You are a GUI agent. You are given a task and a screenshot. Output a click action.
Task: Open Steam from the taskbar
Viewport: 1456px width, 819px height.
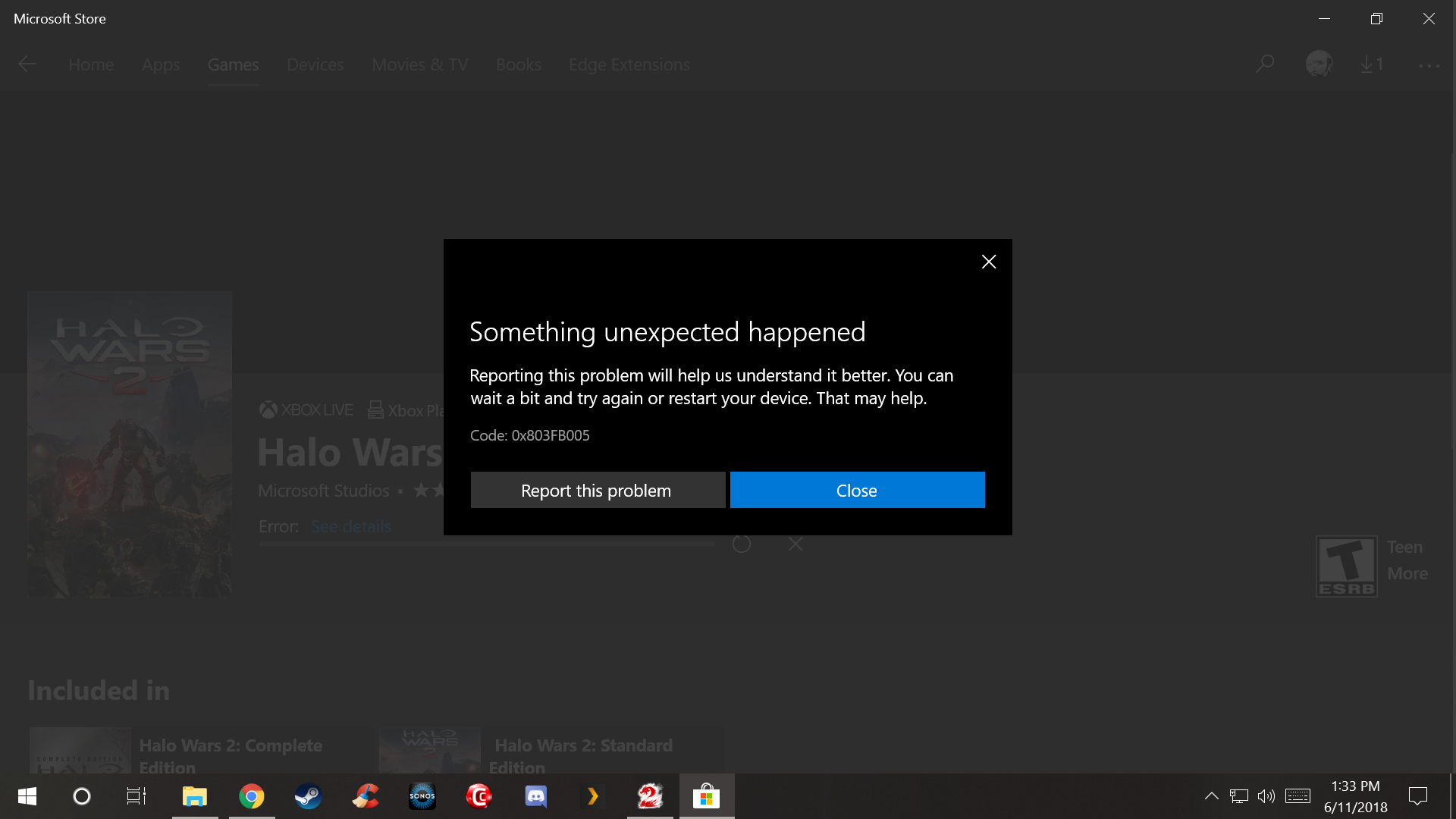pos(309,796)
